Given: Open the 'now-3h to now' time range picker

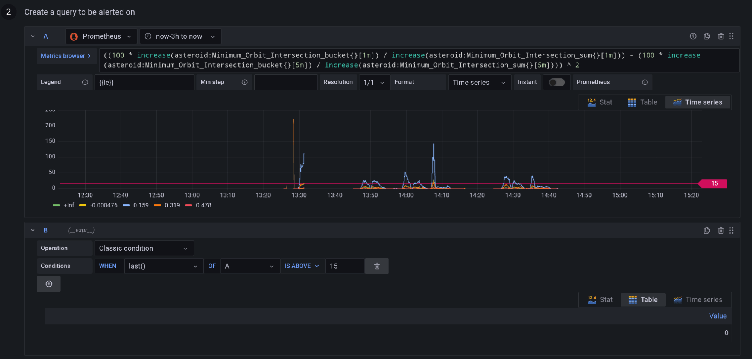Looking at the screenshot, I should pos(180,36).
